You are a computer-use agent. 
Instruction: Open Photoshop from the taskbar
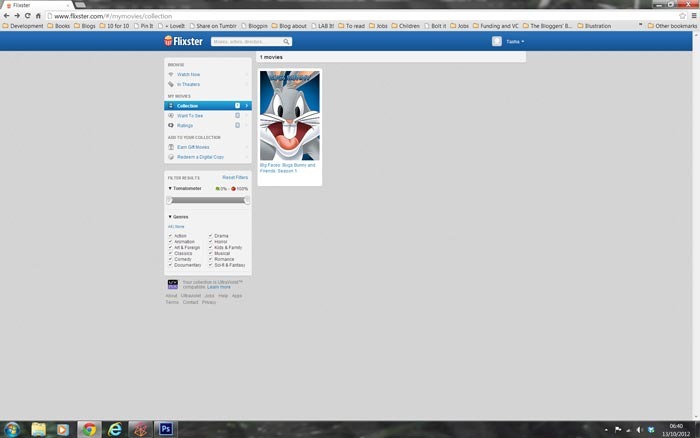click(x=166, y=429)
